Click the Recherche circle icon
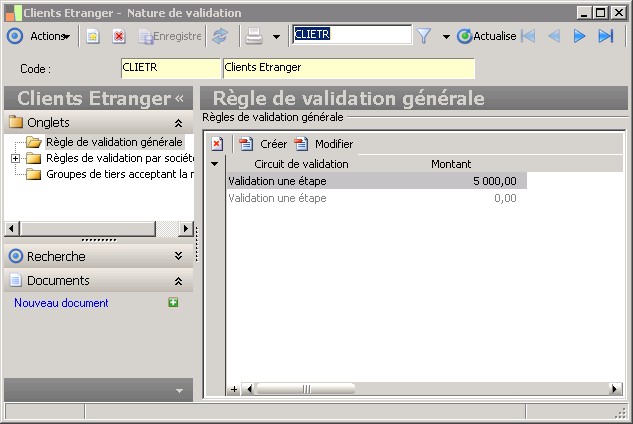The image size is (633, 424). point(16,256)
